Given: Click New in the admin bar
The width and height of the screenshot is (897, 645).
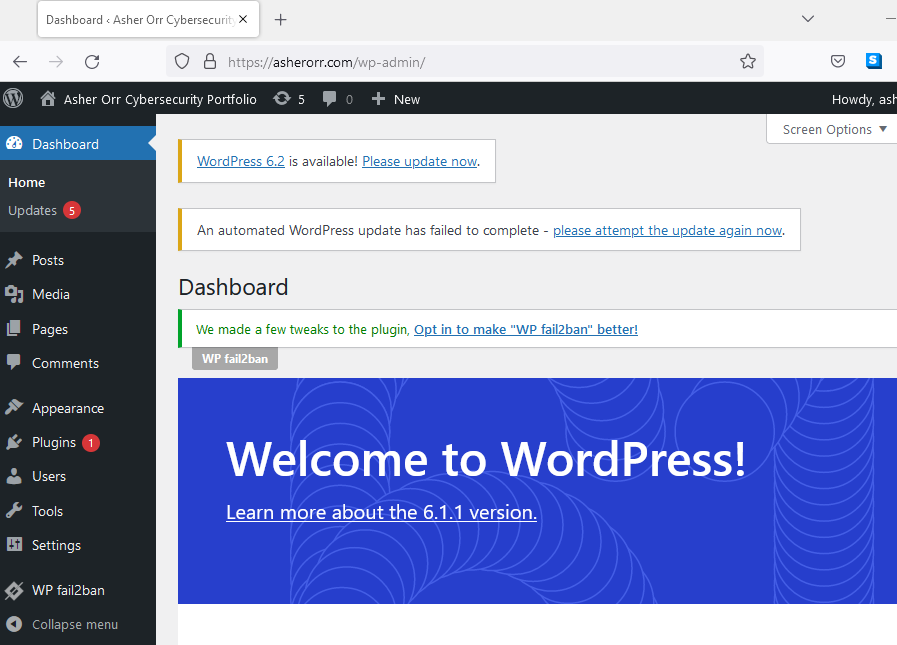Looking at the screenshot, I should tap(407, 99).
